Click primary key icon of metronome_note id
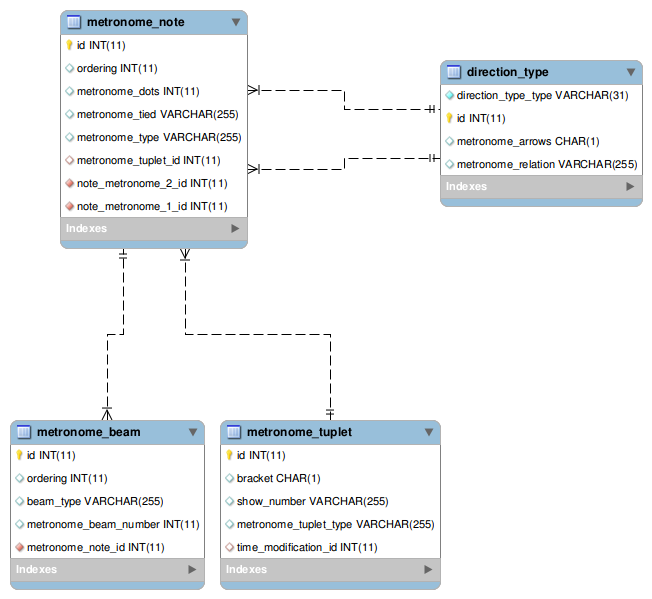Screen dimensions: 652x599 click(x=69, y=45)
